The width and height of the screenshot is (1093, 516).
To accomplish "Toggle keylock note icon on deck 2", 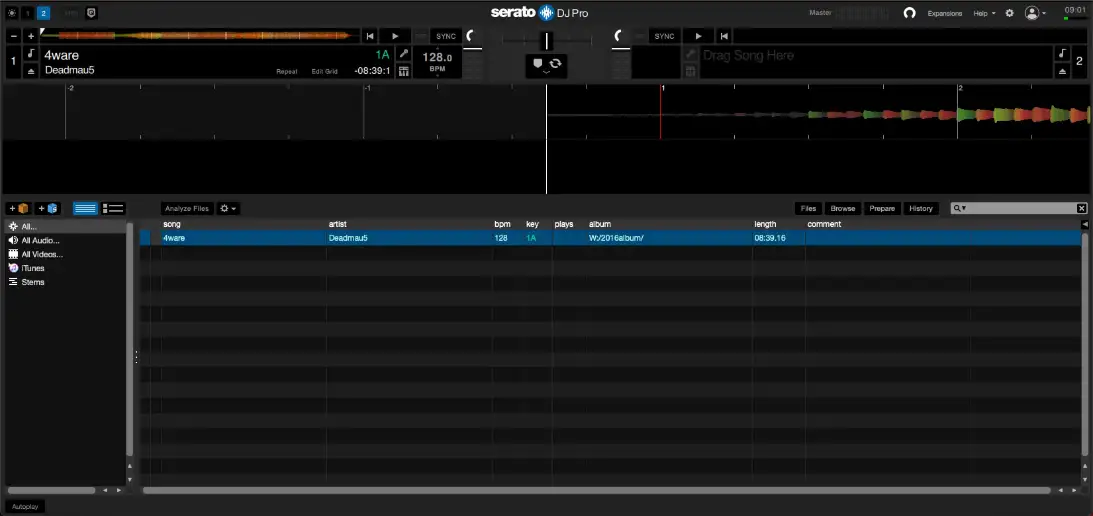I will tap(1062, 54).
